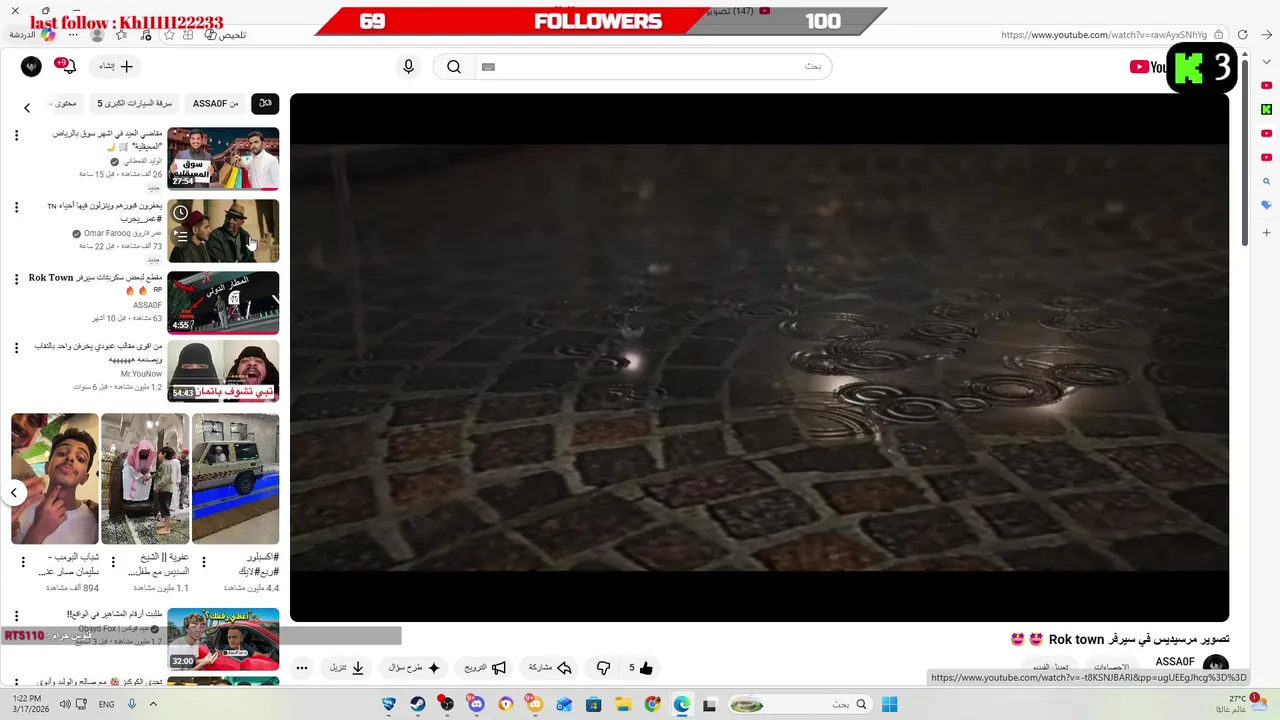Viewport: 1280px width, 720px height.
Task: Click the Windows Start button
Action: click(x=889, y=704)
